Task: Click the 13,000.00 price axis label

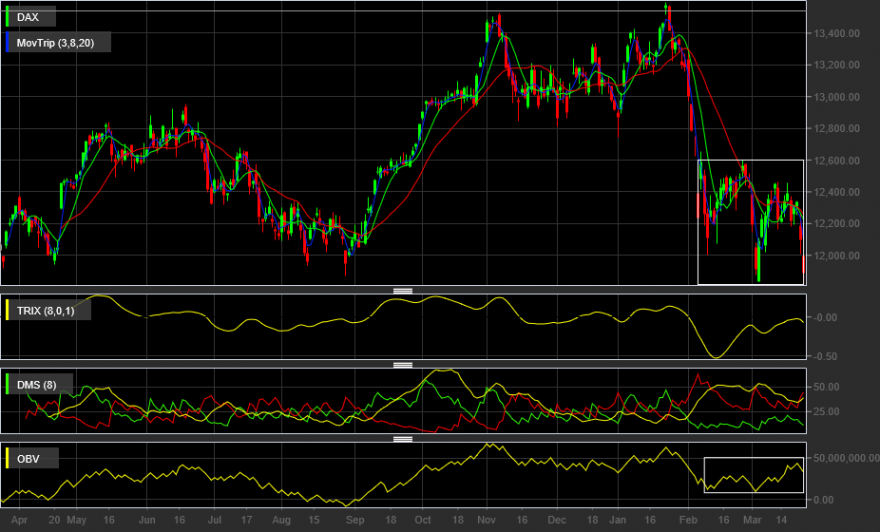Action: coord(836,97)
